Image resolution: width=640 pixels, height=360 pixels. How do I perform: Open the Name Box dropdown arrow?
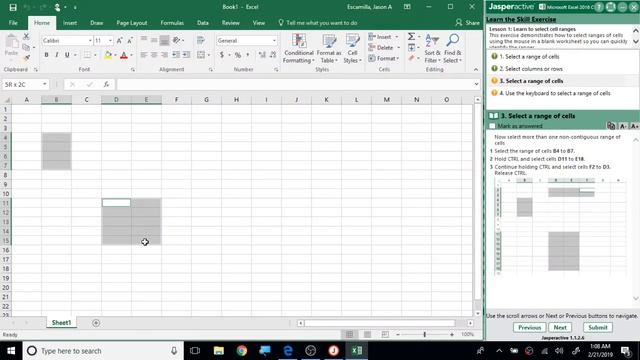44,84
